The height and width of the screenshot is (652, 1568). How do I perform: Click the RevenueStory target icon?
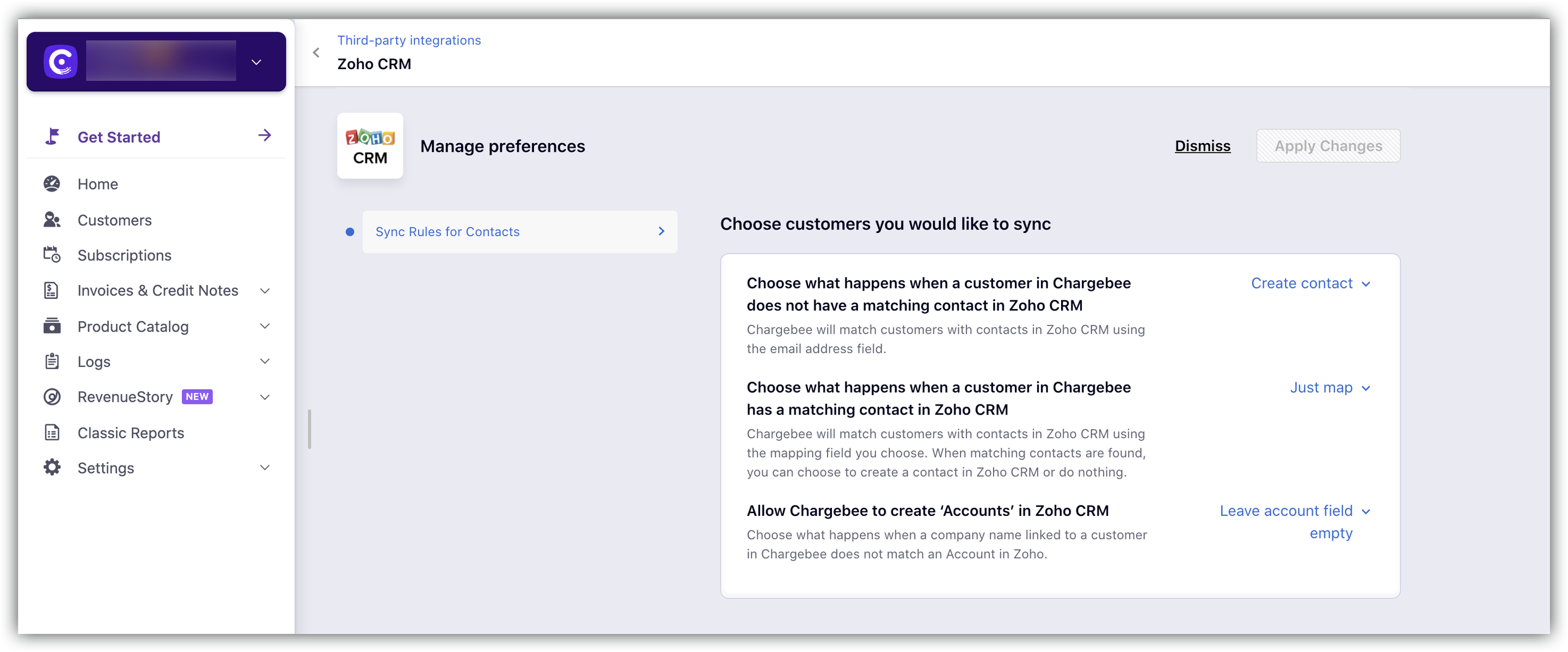52,397
